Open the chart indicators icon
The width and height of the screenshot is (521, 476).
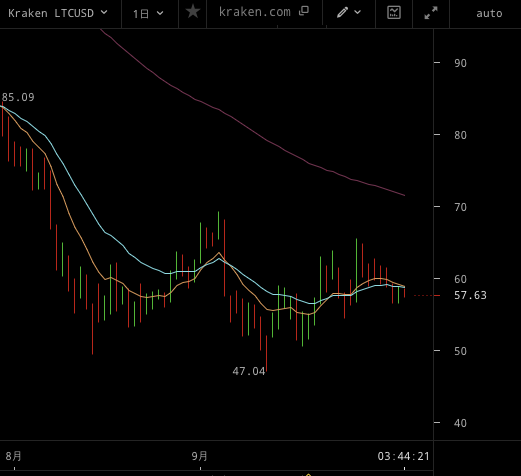click(x=394, y=13)
